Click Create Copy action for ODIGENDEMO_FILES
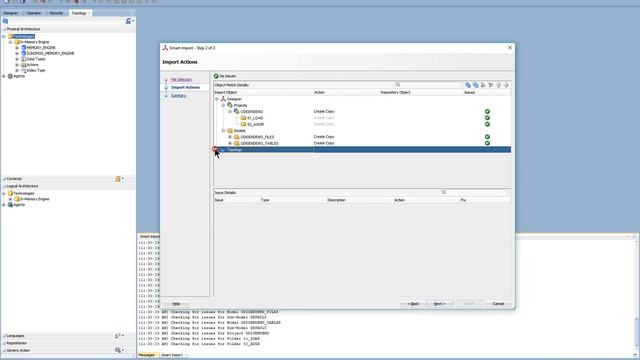Image resolution: width=640 pixels, height=360 pixels. point(324,137)
